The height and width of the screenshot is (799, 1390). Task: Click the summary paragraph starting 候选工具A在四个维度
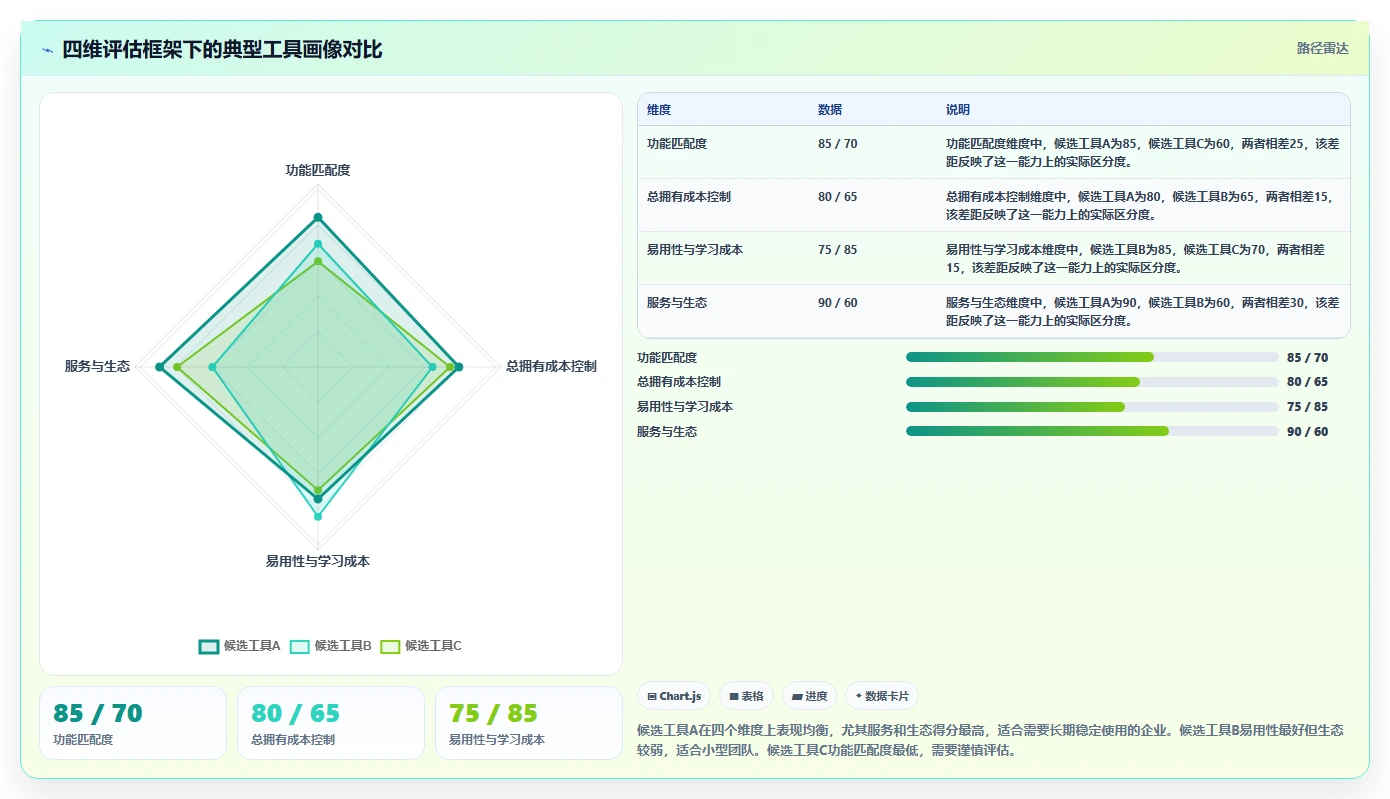click(990, 740)
